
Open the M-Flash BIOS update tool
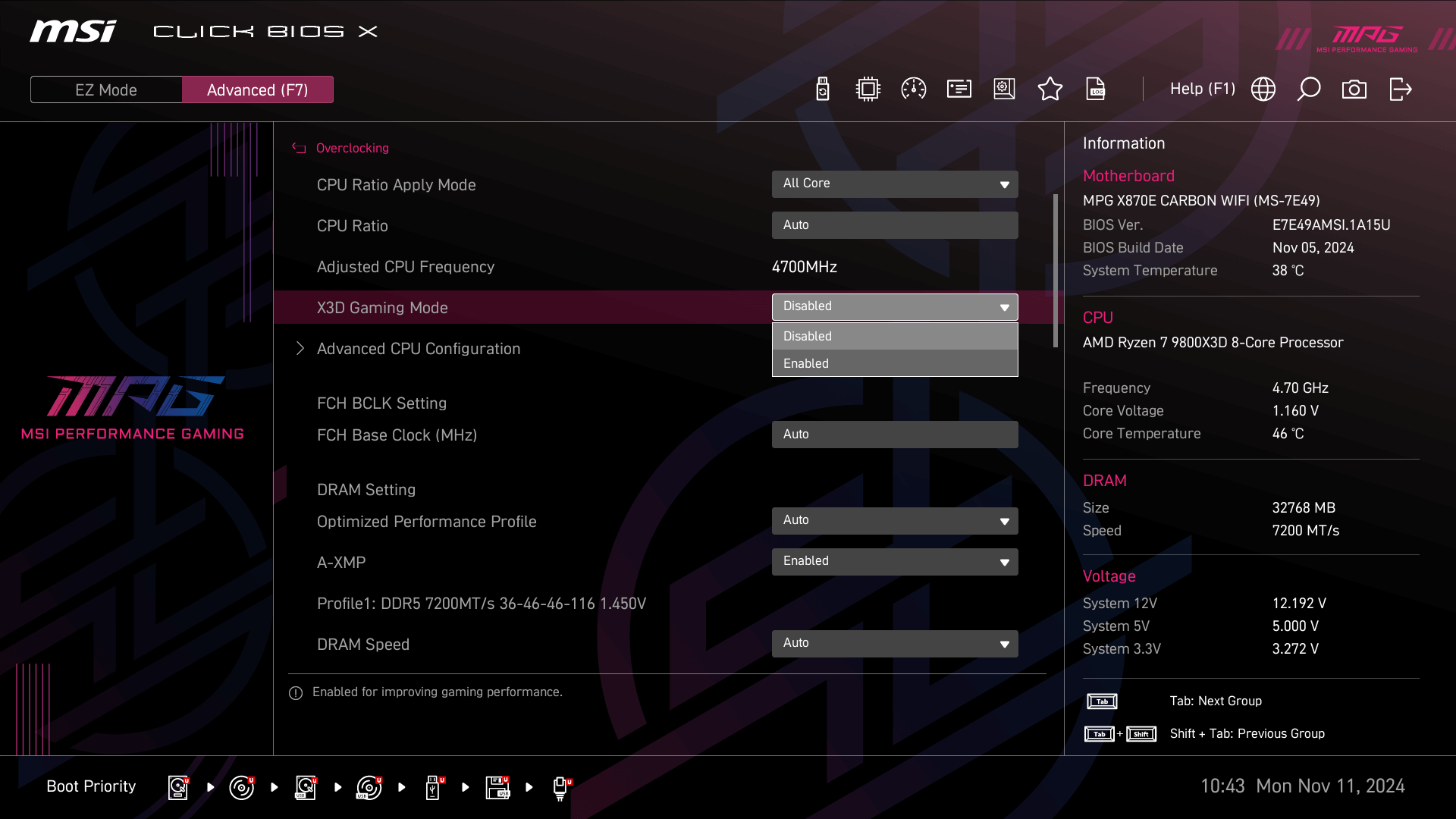(822, 89)
